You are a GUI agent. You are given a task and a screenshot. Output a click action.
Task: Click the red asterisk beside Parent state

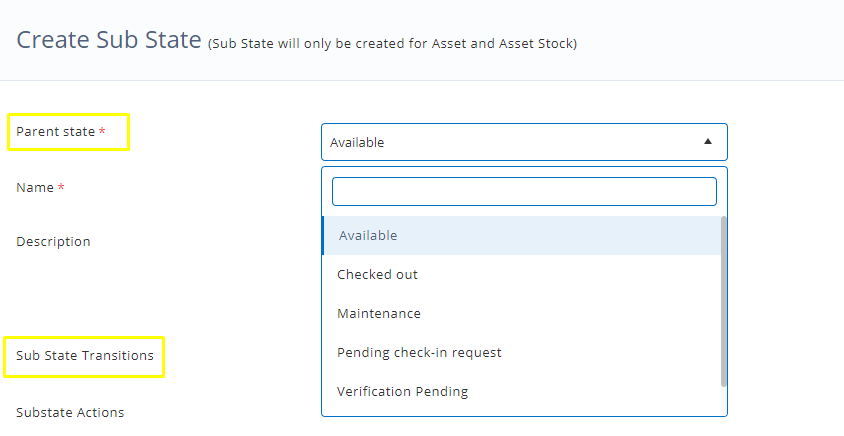(102, 132)
